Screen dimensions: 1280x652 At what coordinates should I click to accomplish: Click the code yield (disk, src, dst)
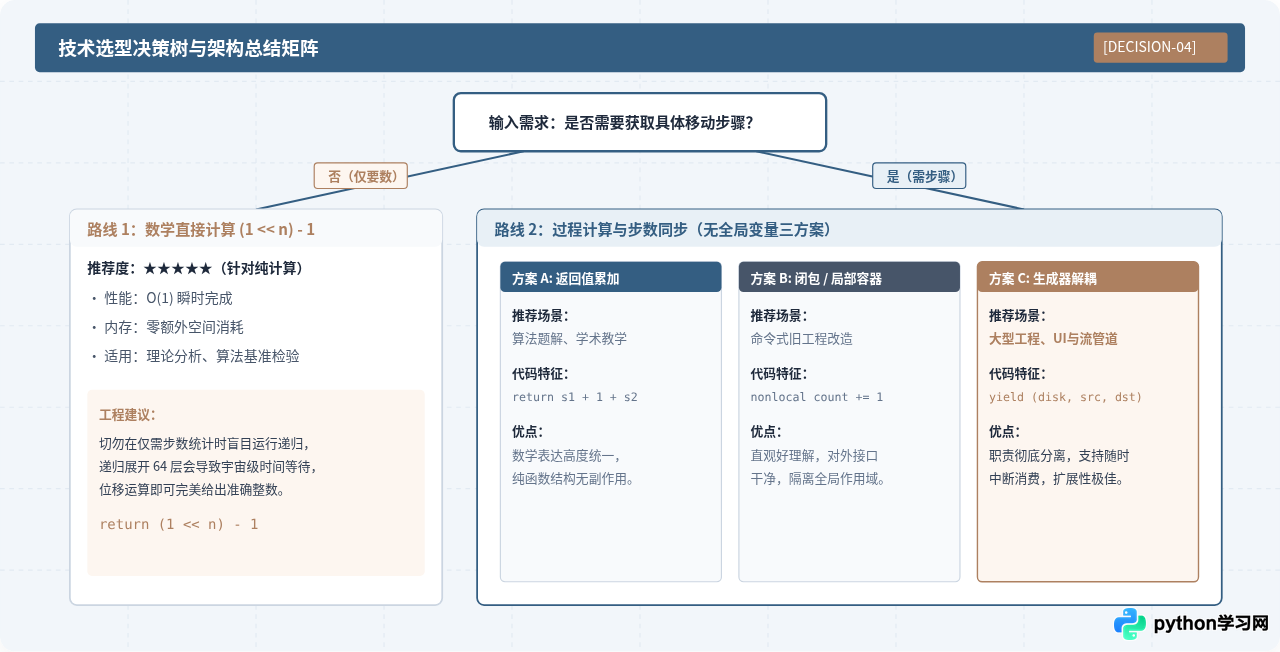pos(1066,397)
